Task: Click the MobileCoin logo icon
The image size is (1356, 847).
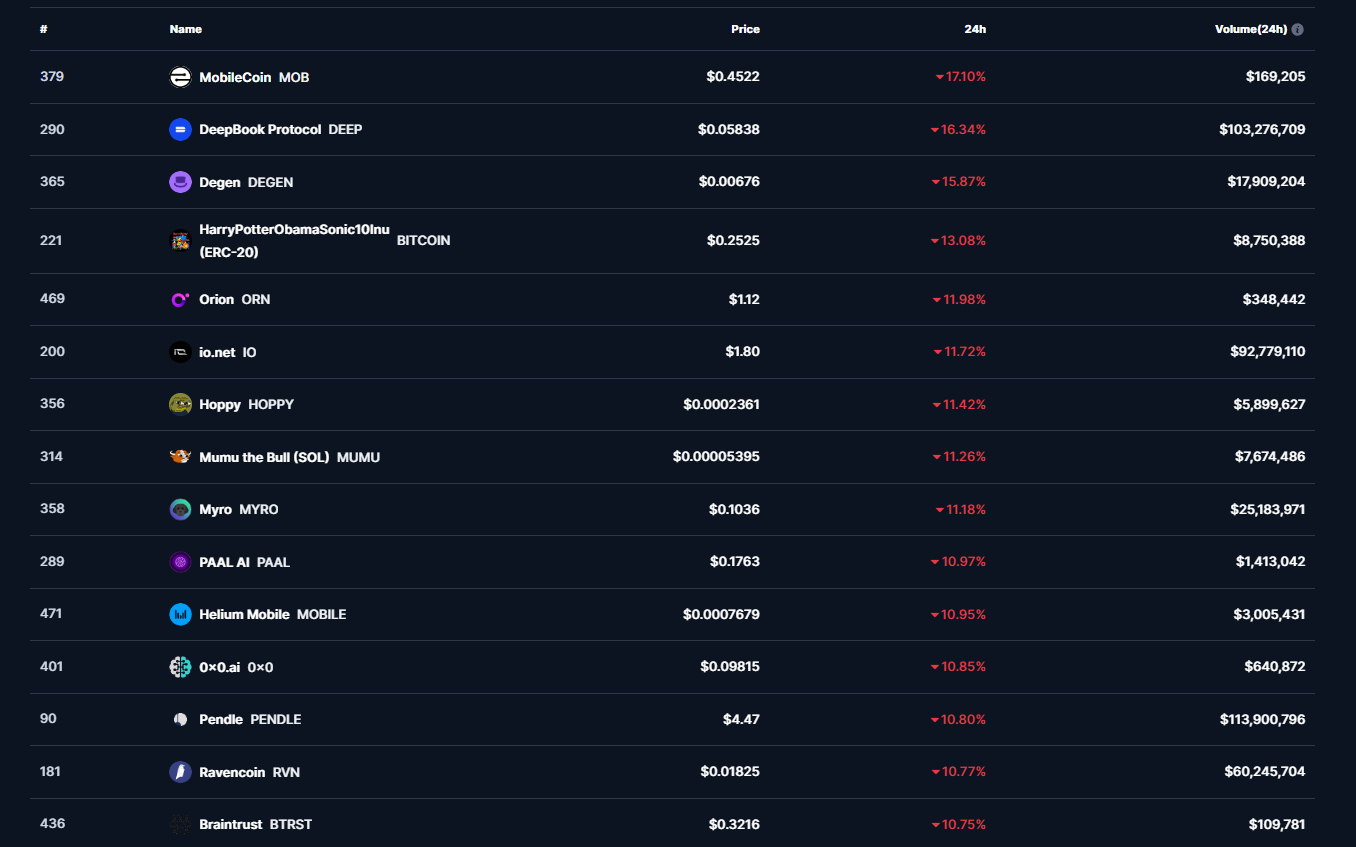Action: click(x=180, y=77)
